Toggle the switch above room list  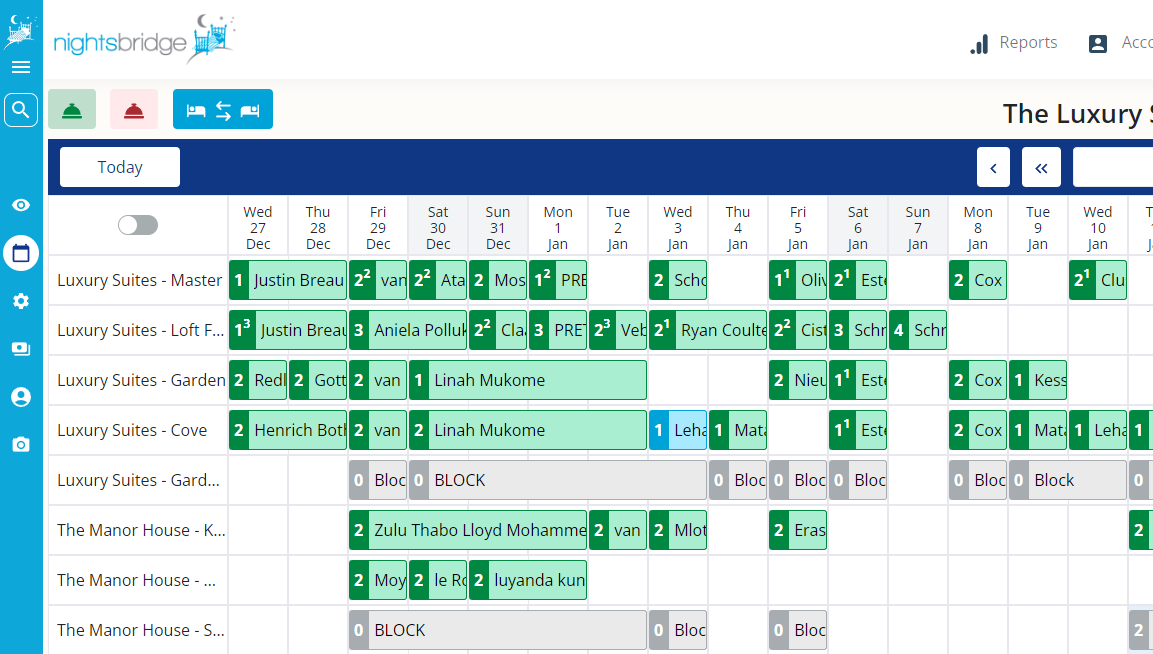point(138,225)
